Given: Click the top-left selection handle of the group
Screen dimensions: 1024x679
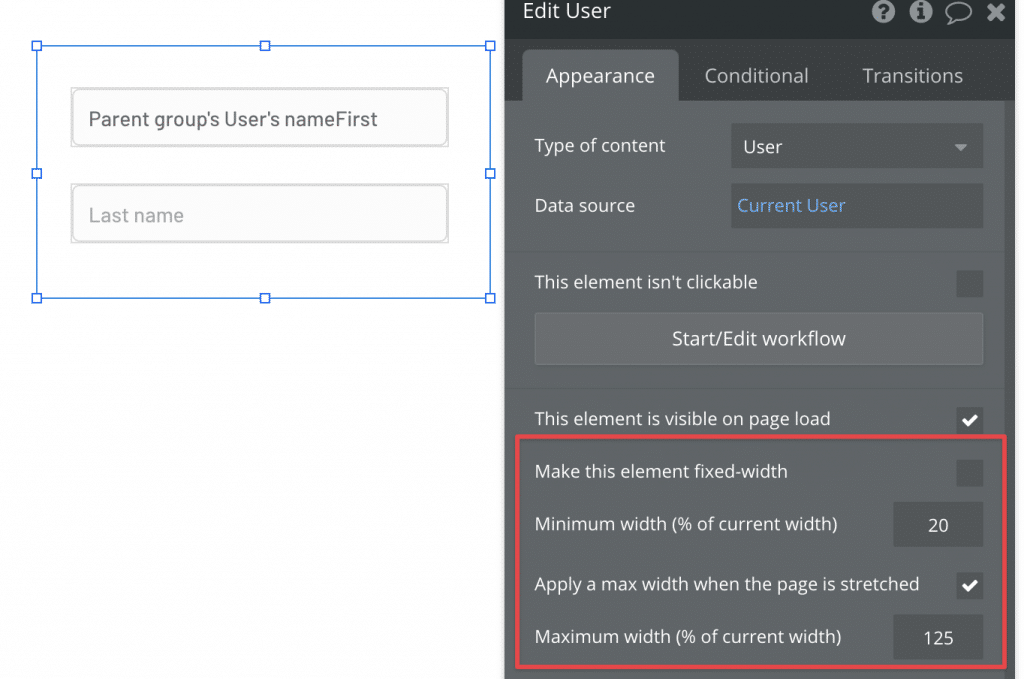Looking at the screenshot, I should tap(37, 45).
